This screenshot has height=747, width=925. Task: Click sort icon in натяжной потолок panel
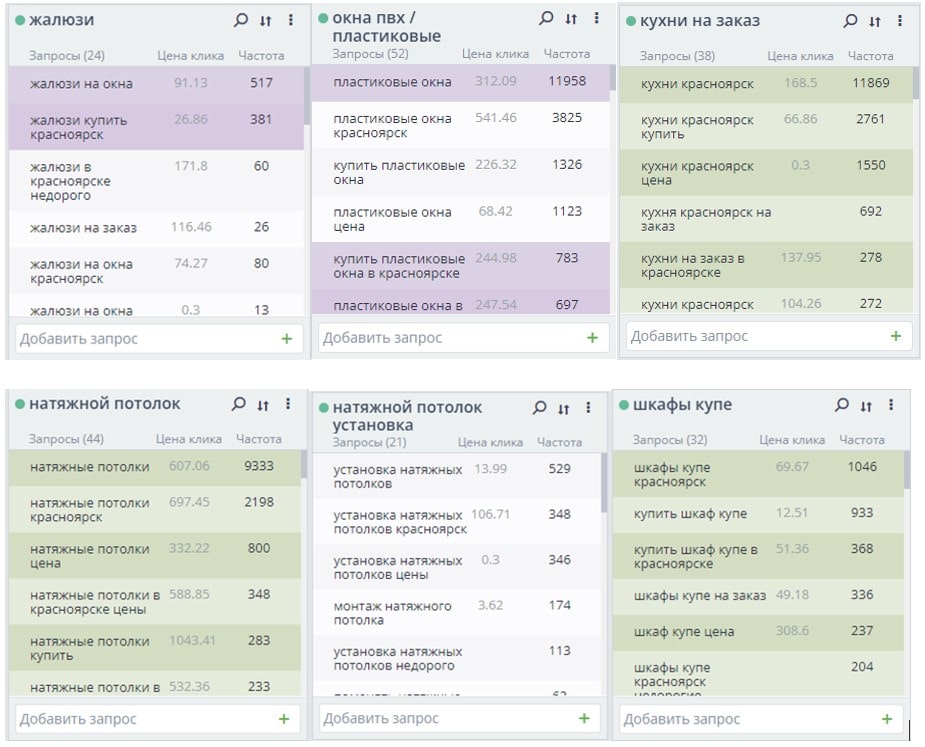[263, 405]
